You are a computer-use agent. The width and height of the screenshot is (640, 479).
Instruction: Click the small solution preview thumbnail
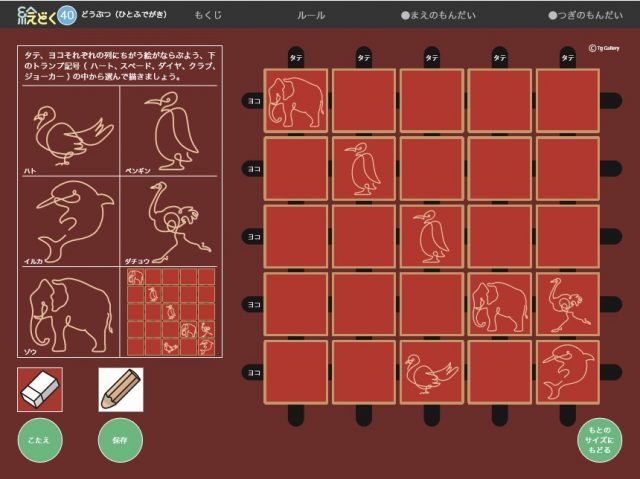click(170, 311)
